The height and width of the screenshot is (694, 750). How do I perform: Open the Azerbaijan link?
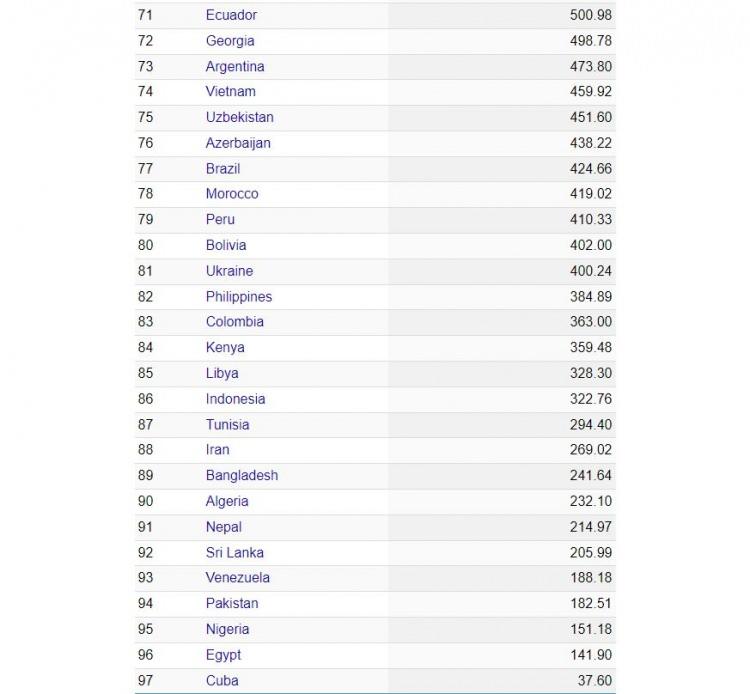(x=238, y=143)
